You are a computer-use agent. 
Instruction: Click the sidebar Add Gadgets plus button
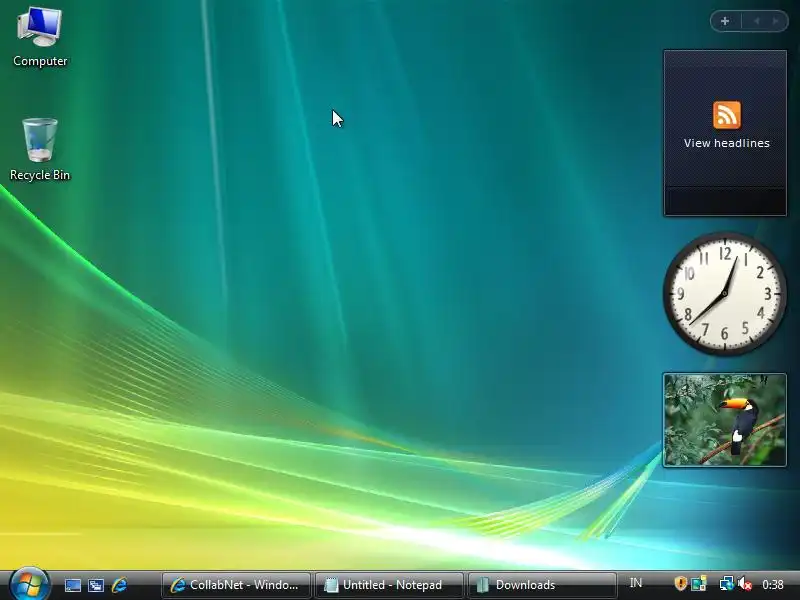pos(725,21)
